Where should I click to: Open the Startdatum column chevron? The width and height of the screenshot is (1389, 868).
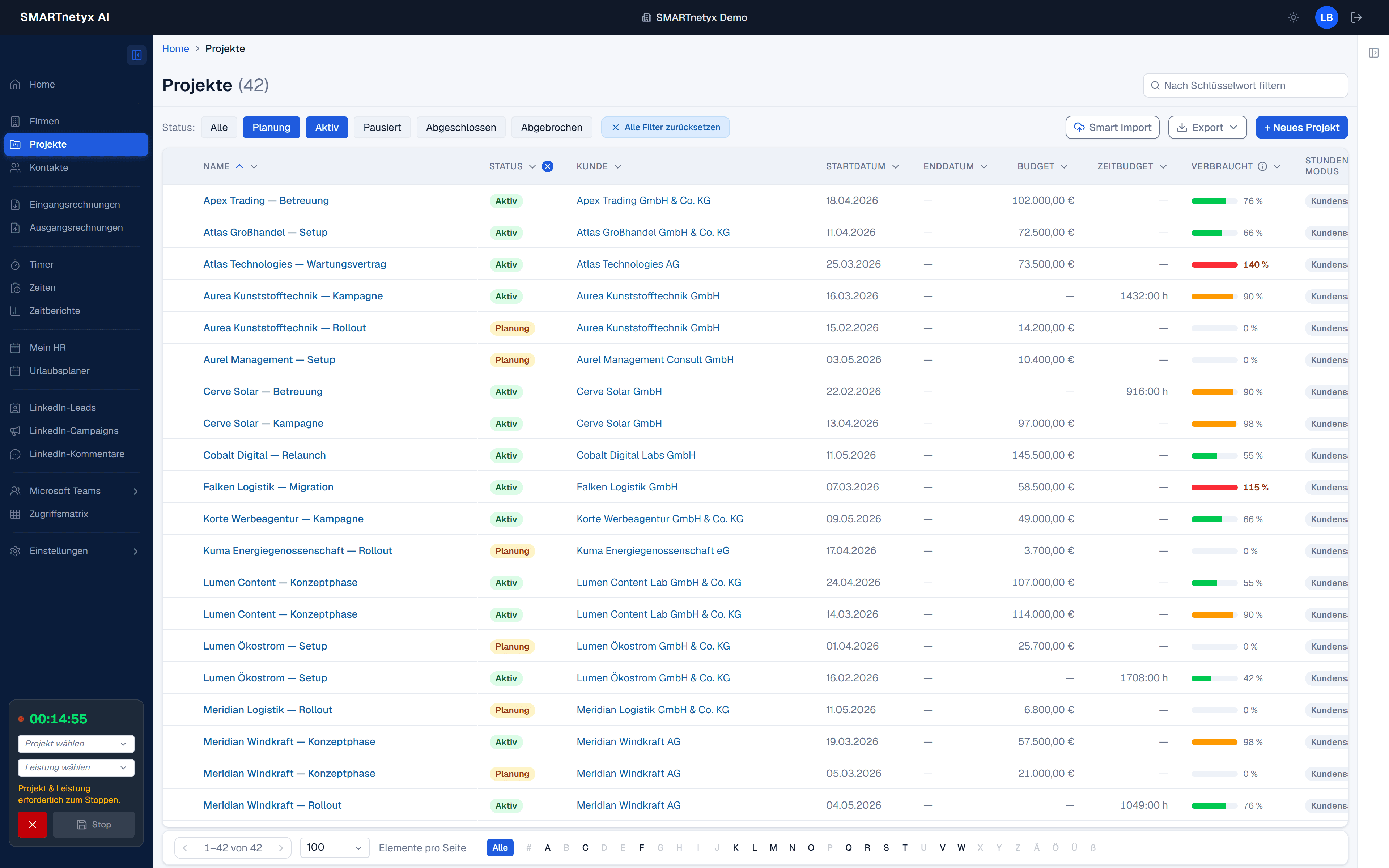tap(895, 166)
